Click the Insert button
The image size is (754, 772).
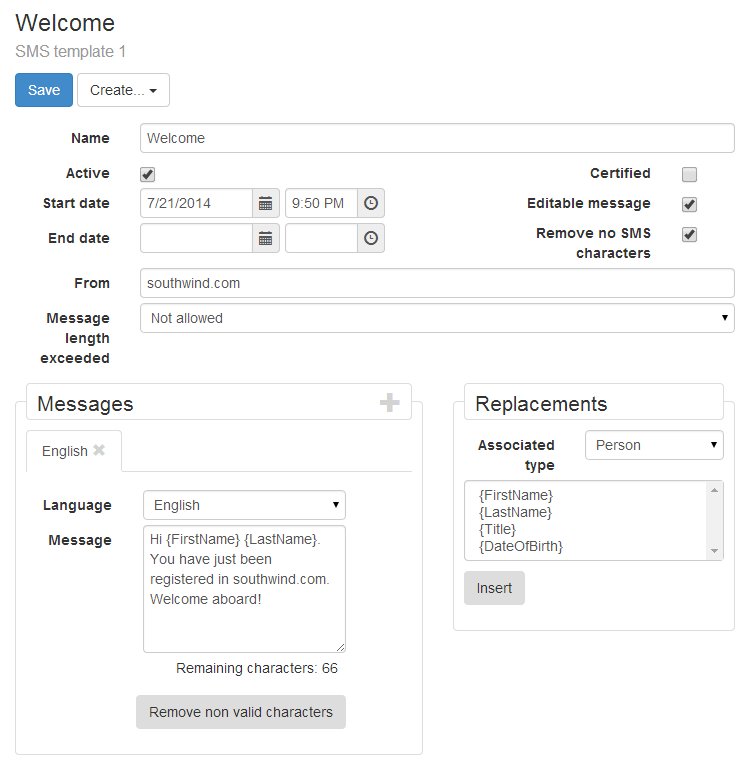tap(494, 588)
